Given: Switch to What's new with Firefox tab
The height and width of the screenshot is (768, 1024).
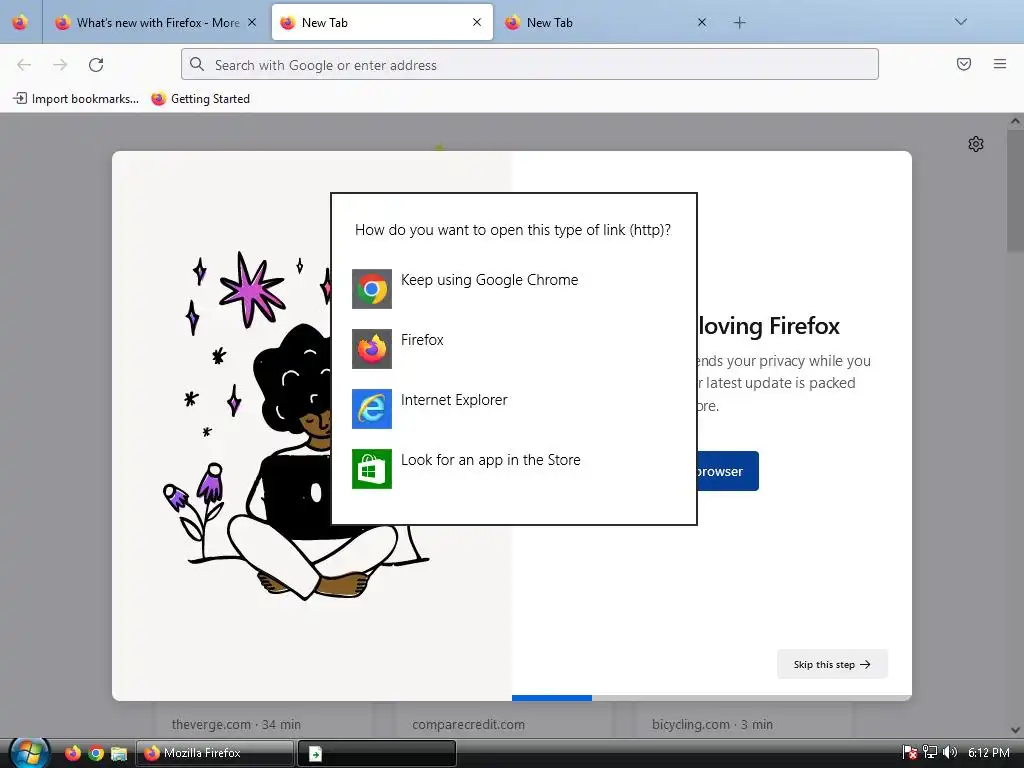Looking at the screenshot, I should tap(155, 23).
